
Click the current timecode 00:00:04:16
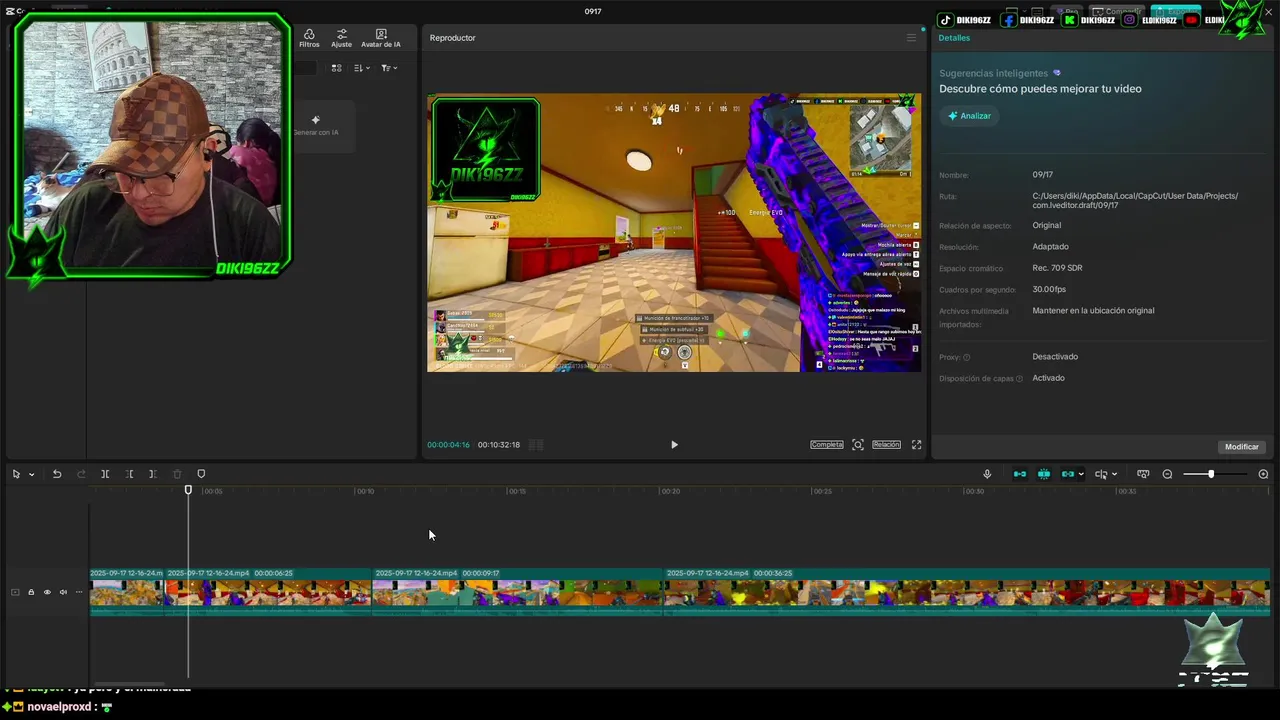click(x=448, y=445)
